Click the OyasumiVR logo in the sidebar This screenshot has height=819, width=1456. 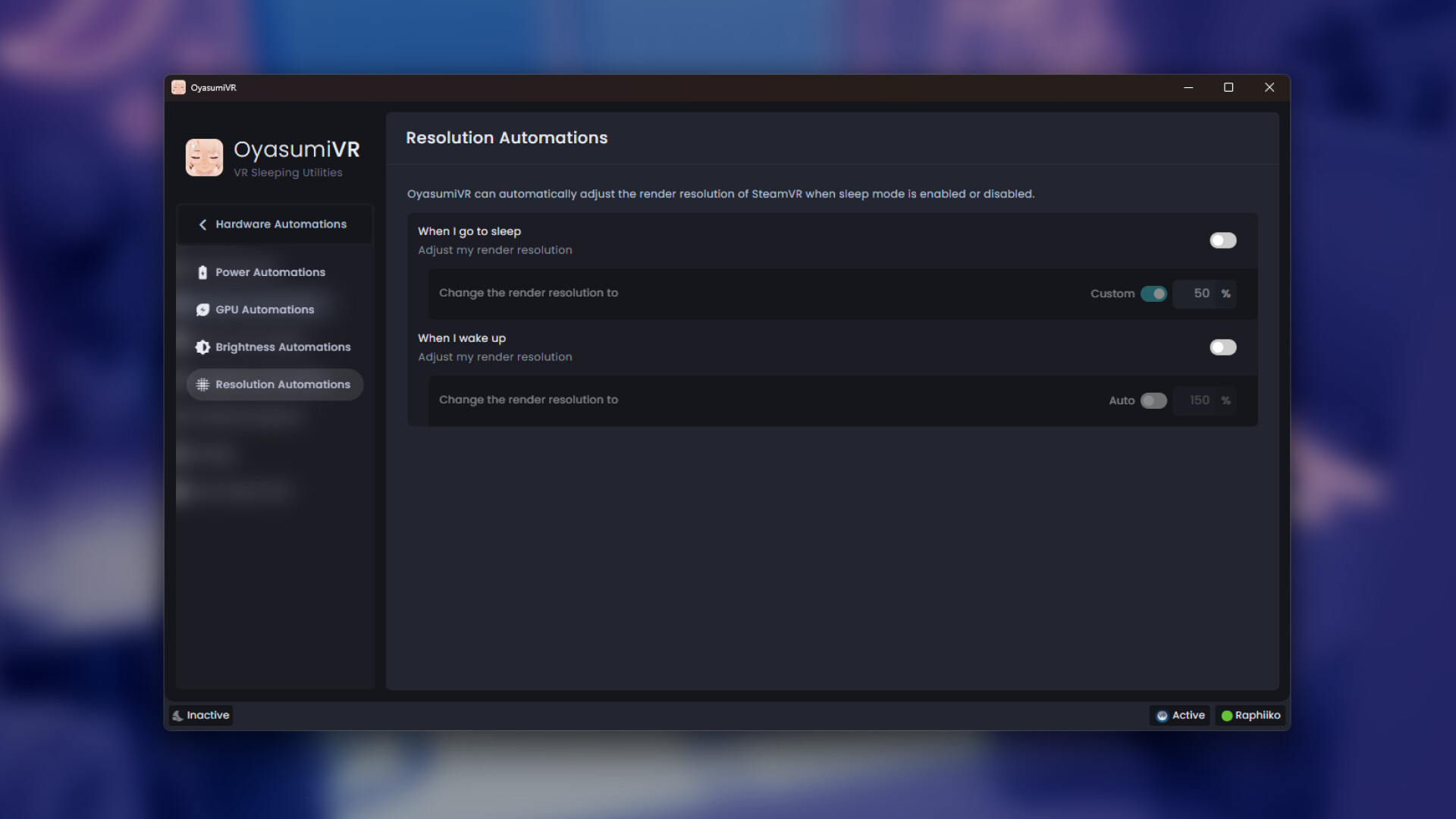(x=204, y=157)
